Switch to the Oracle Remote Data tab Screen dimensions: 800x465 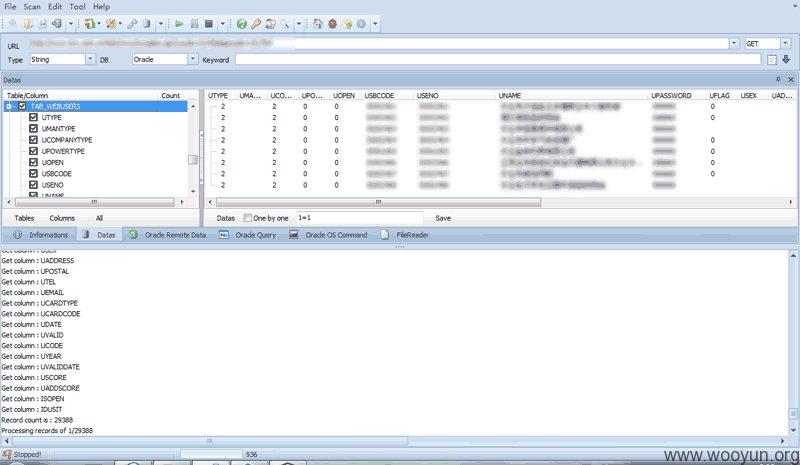click(167, 235)
